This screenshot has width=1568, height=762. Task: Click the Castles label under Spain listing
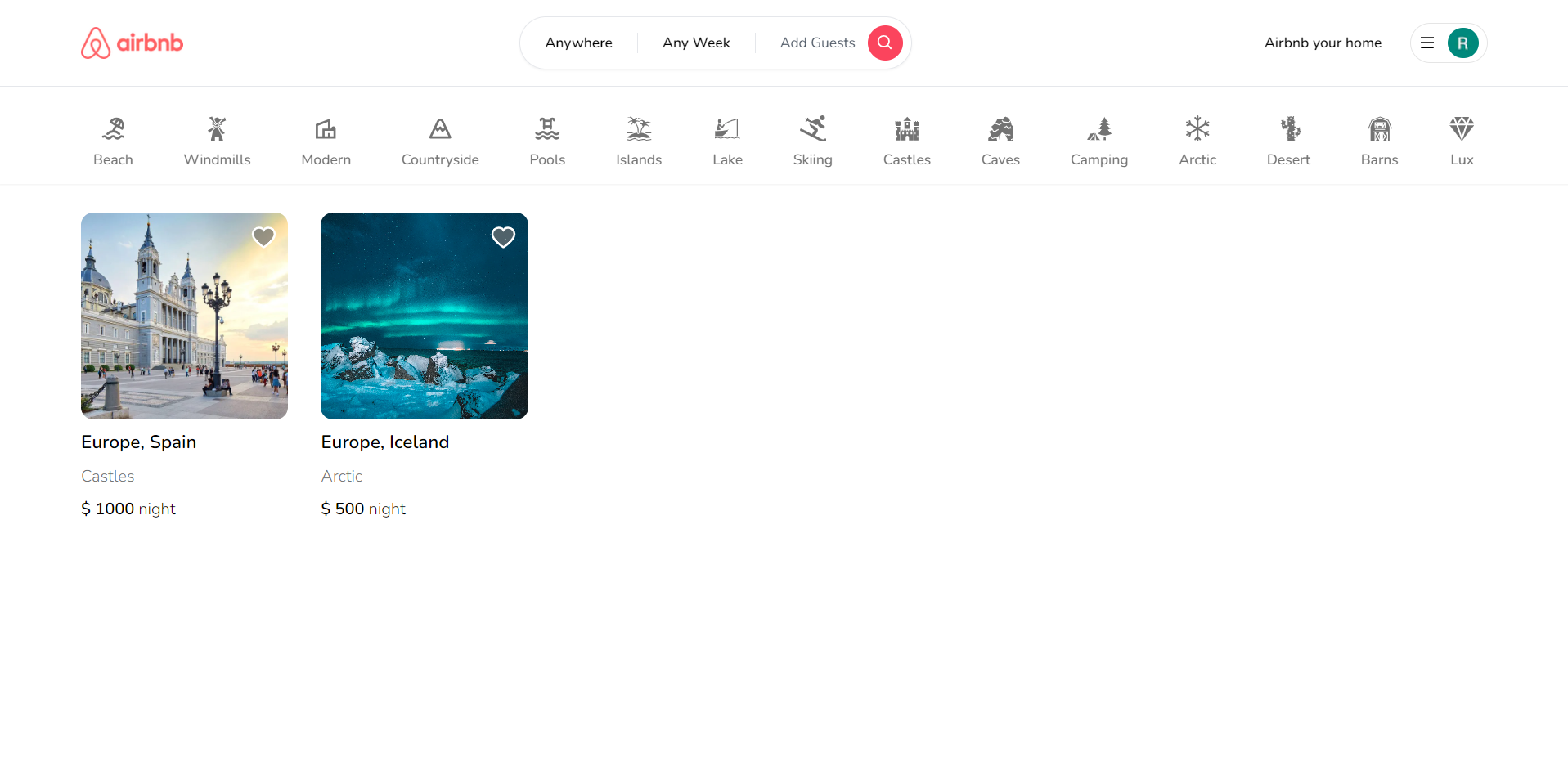point(108,476)
